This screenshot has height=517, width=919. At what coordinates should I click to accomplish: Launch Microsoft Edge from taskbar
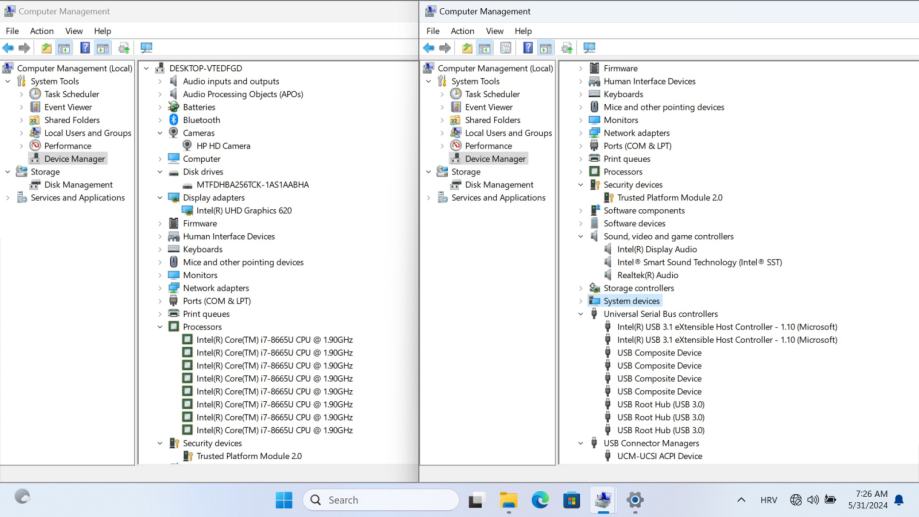(x=540, y=500)
